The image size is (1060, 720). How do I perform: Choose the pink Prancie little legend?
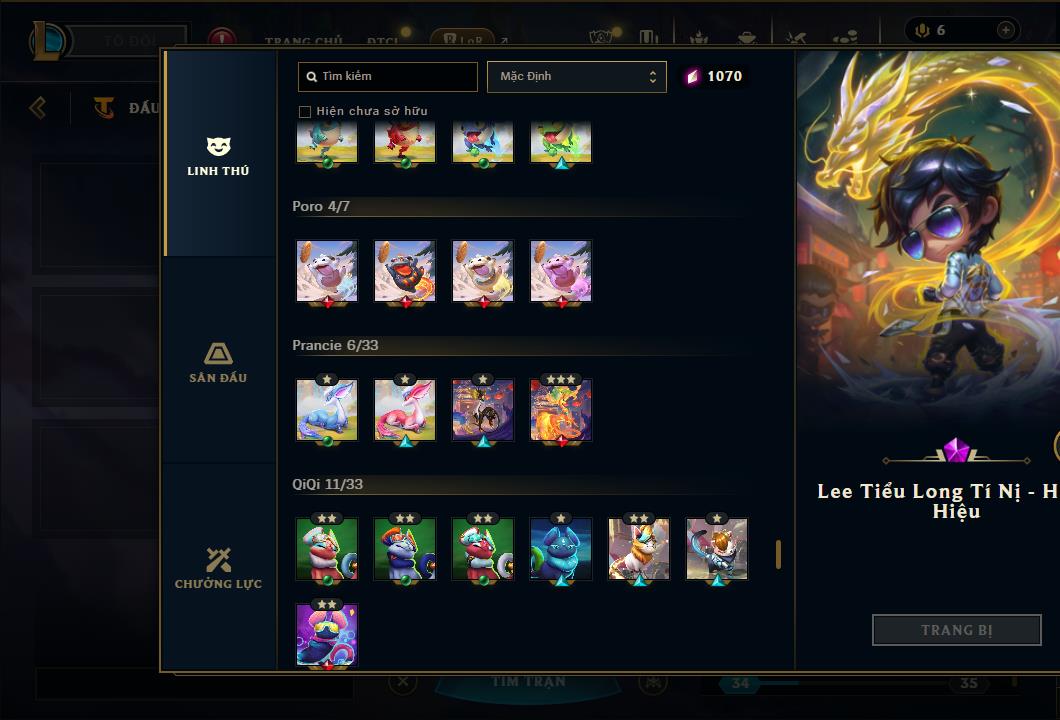pyautogui.click(x=405, y=410)
